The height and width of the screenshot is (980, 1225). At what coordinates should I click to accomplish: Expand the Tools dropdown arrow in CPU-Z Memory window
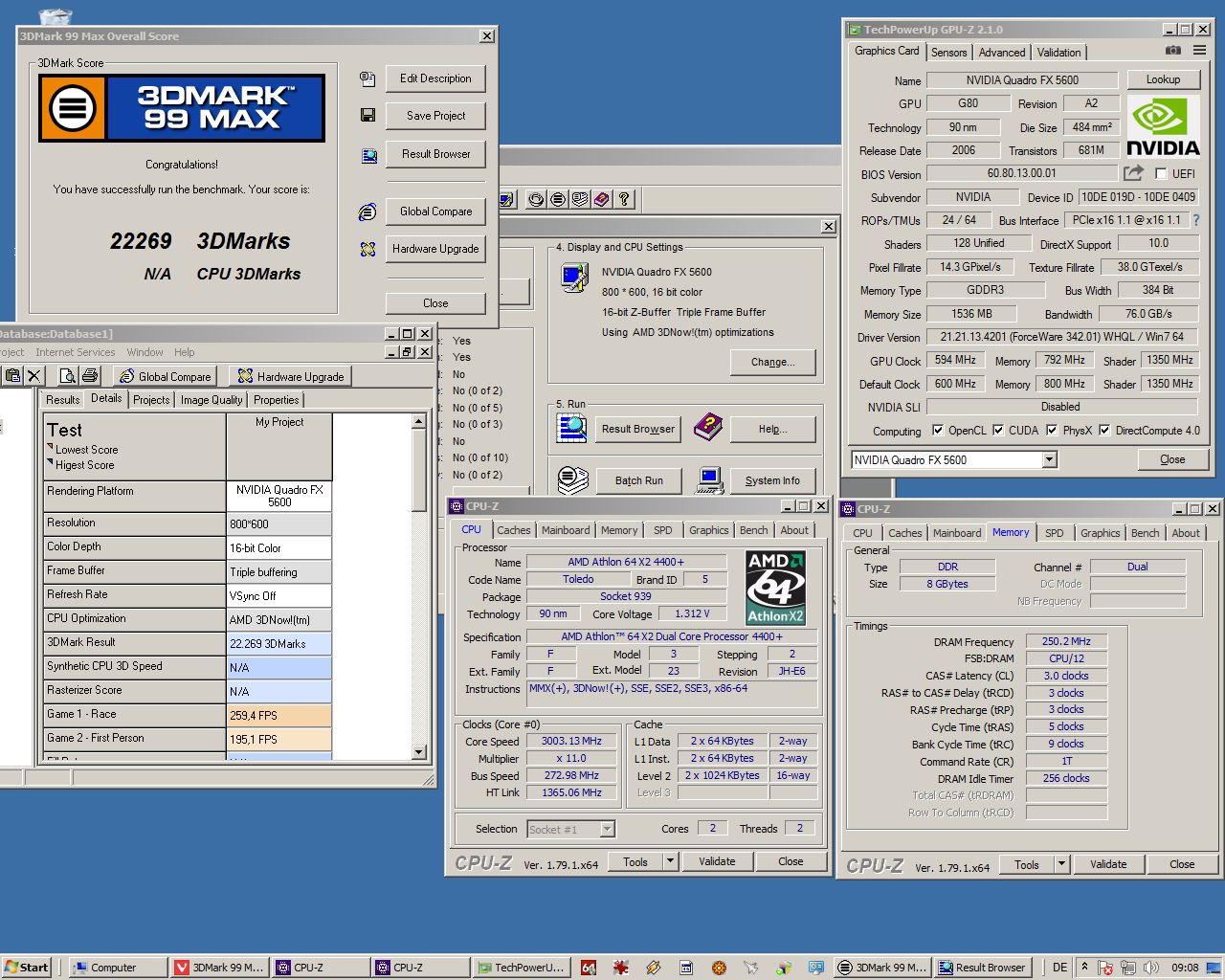1060,864
